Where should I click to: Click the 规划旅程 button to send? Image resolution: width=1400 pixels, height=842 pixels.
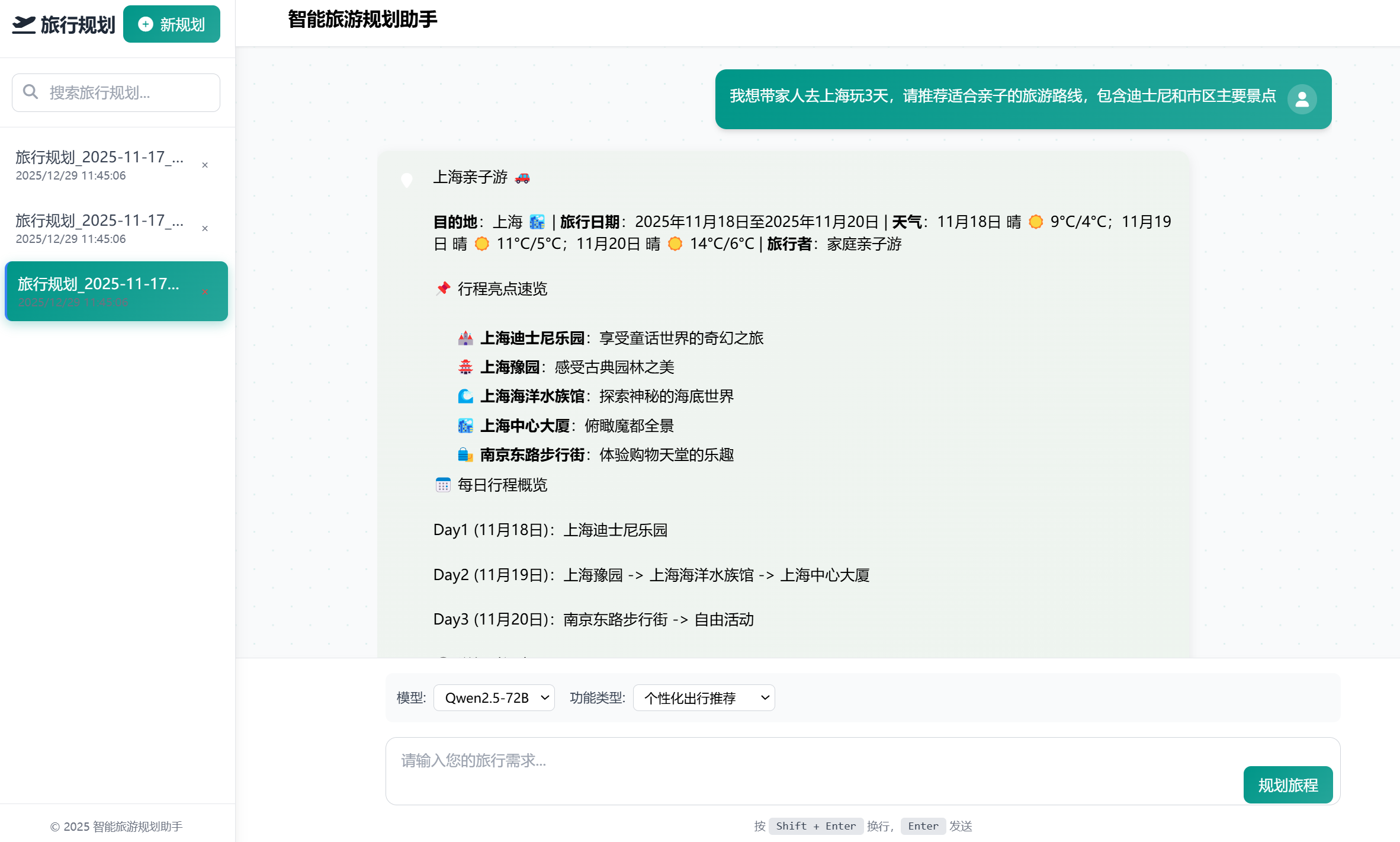[1287, 785]
